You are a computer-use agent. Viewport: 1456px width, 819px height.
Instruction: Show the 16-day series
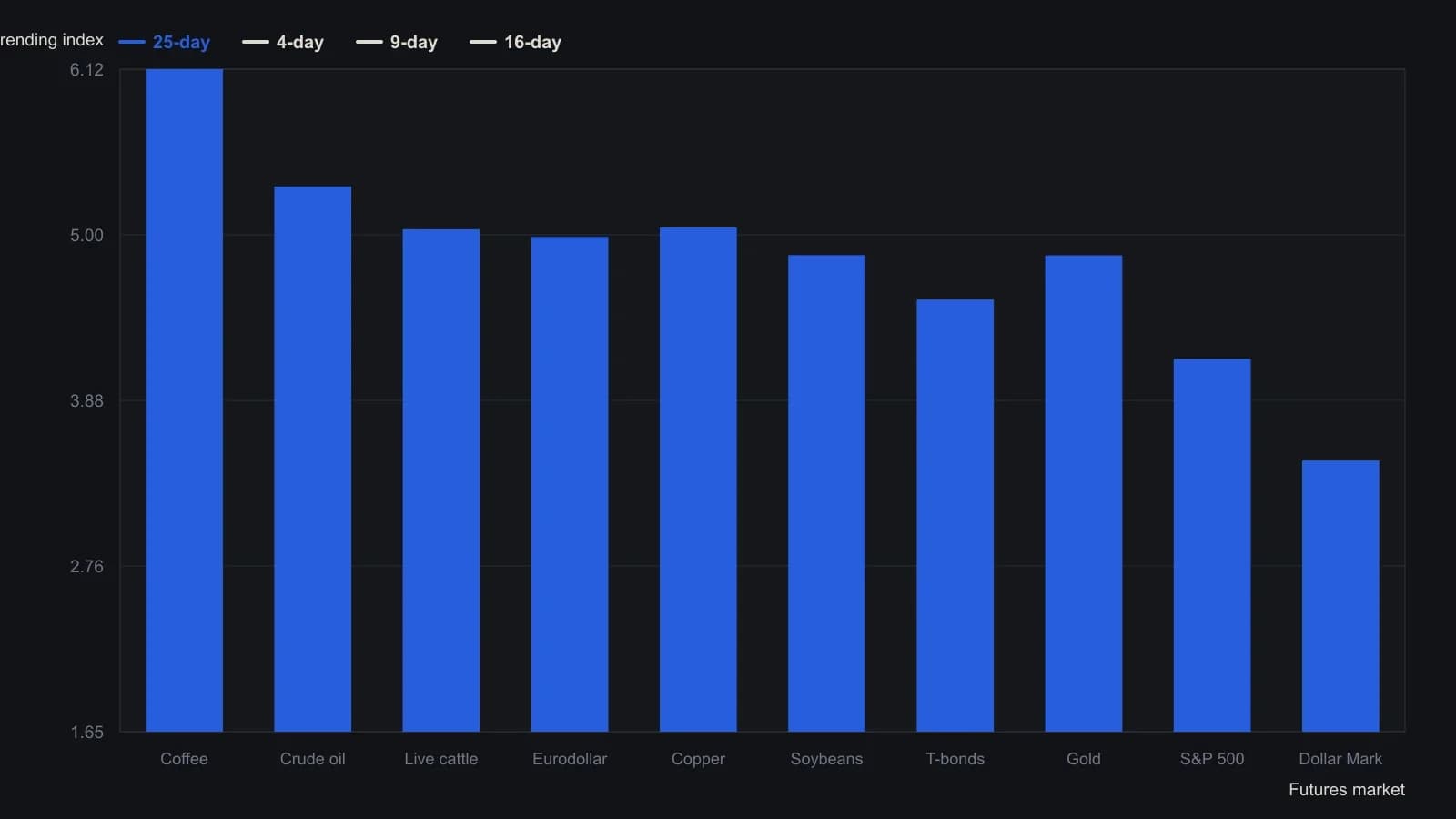(x=516, y=42)
